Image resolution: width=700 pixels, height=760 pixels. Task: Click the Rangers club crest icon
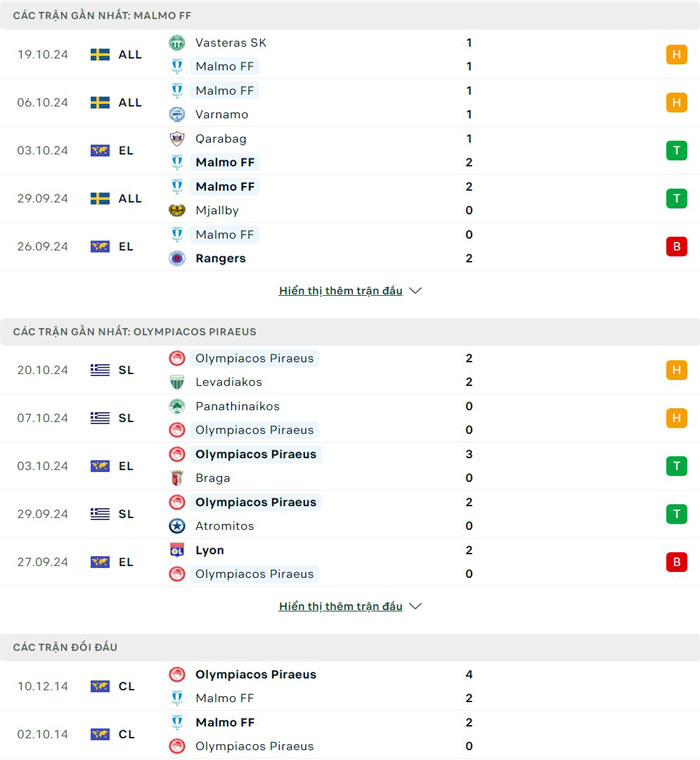177,259
